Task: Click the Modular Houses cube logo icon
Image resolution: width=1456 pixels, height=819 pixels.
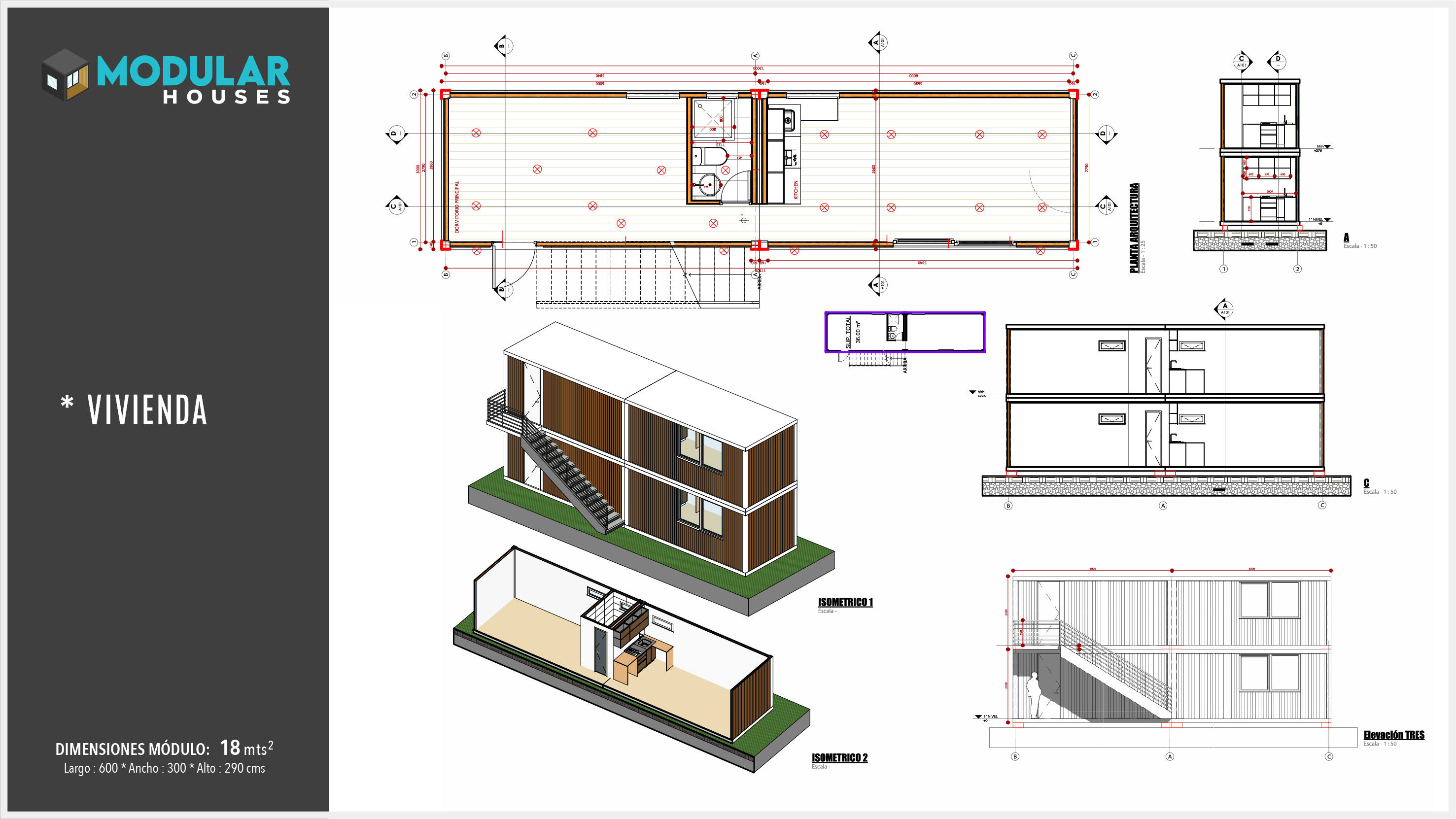Action: (65, 75)
